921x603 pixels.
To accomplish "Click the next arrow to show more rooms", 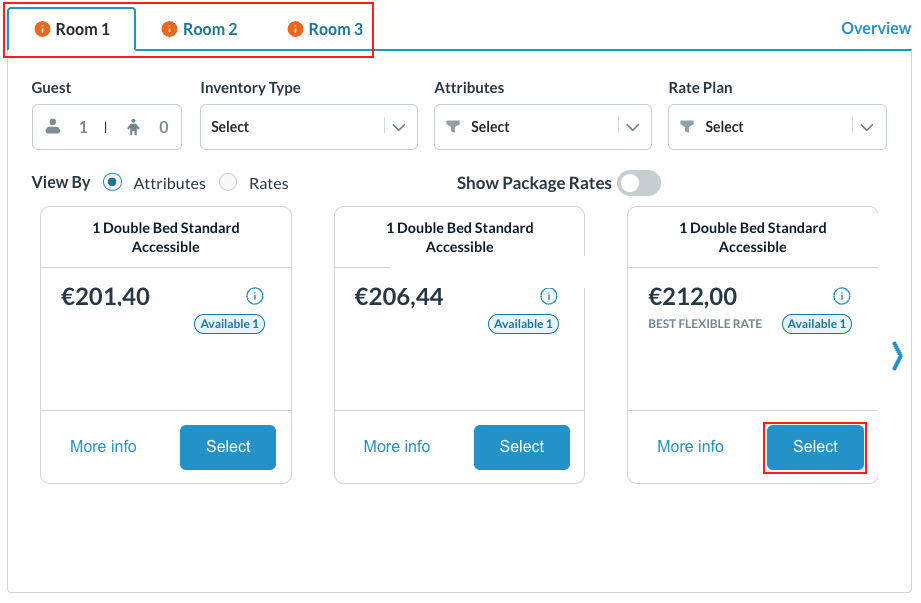I will pyautogui.click(x=897, y=356).
